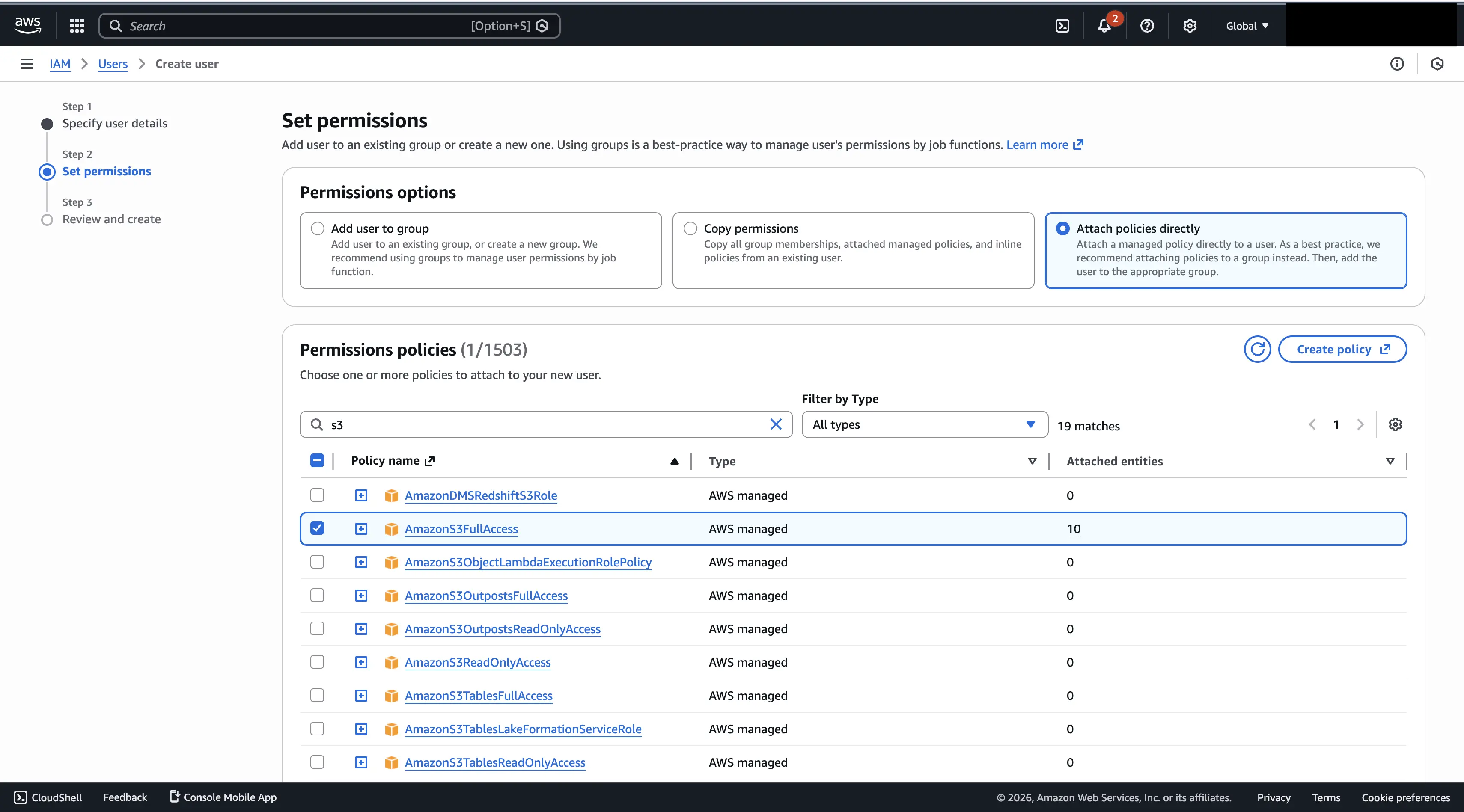The image size is (1464, 812).
Task: Open the Filter by Type dropdown
Action: [x=924, y=424]
